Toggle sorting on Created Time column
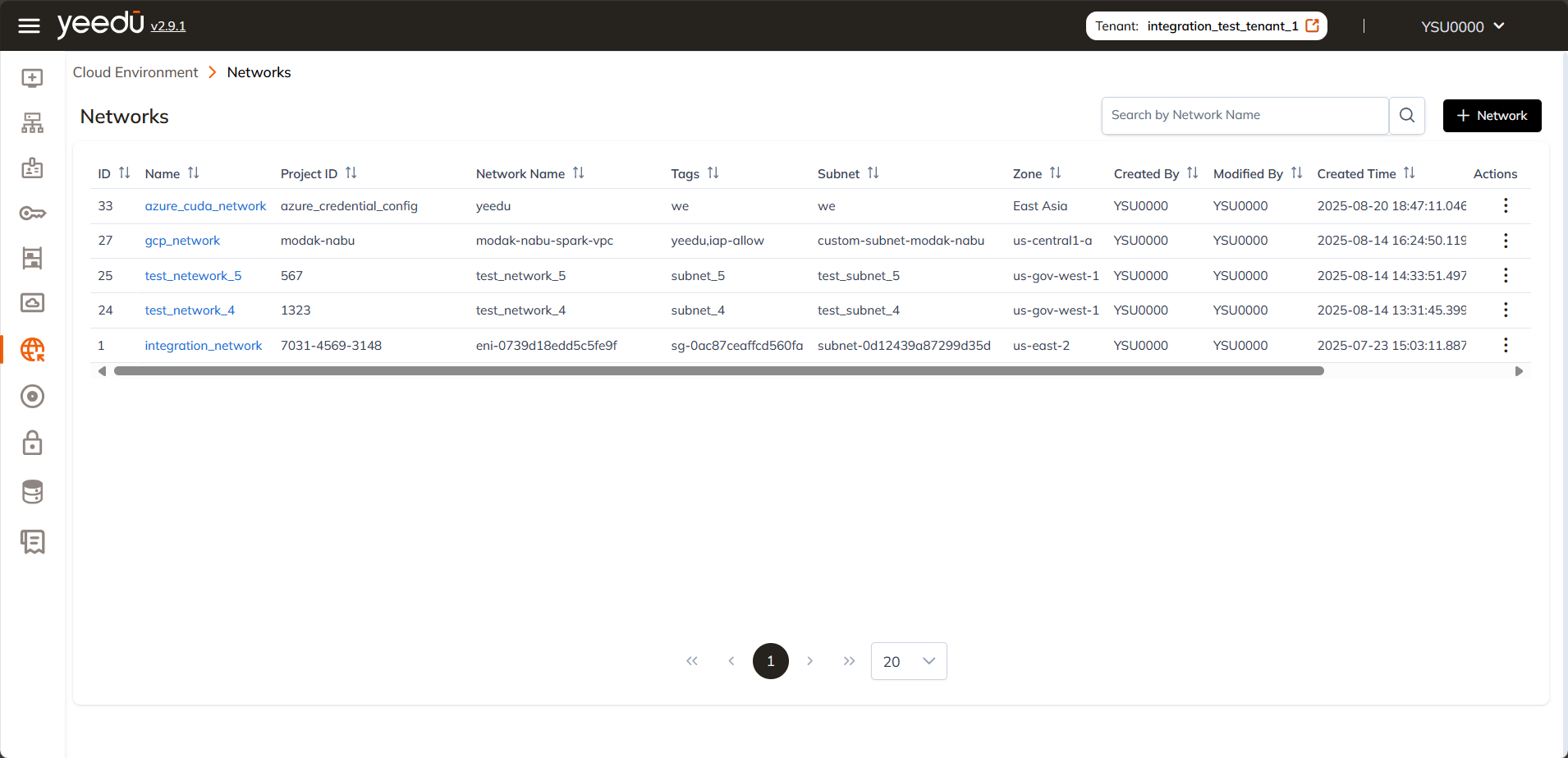Screen dimensions: 1568x758 point(1409,173)
